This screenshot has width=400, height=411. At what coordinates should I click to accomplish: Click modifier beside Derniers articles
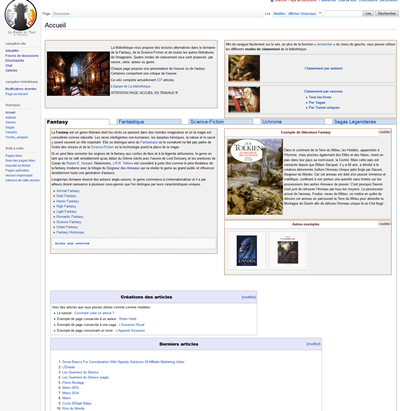point(313,344)
